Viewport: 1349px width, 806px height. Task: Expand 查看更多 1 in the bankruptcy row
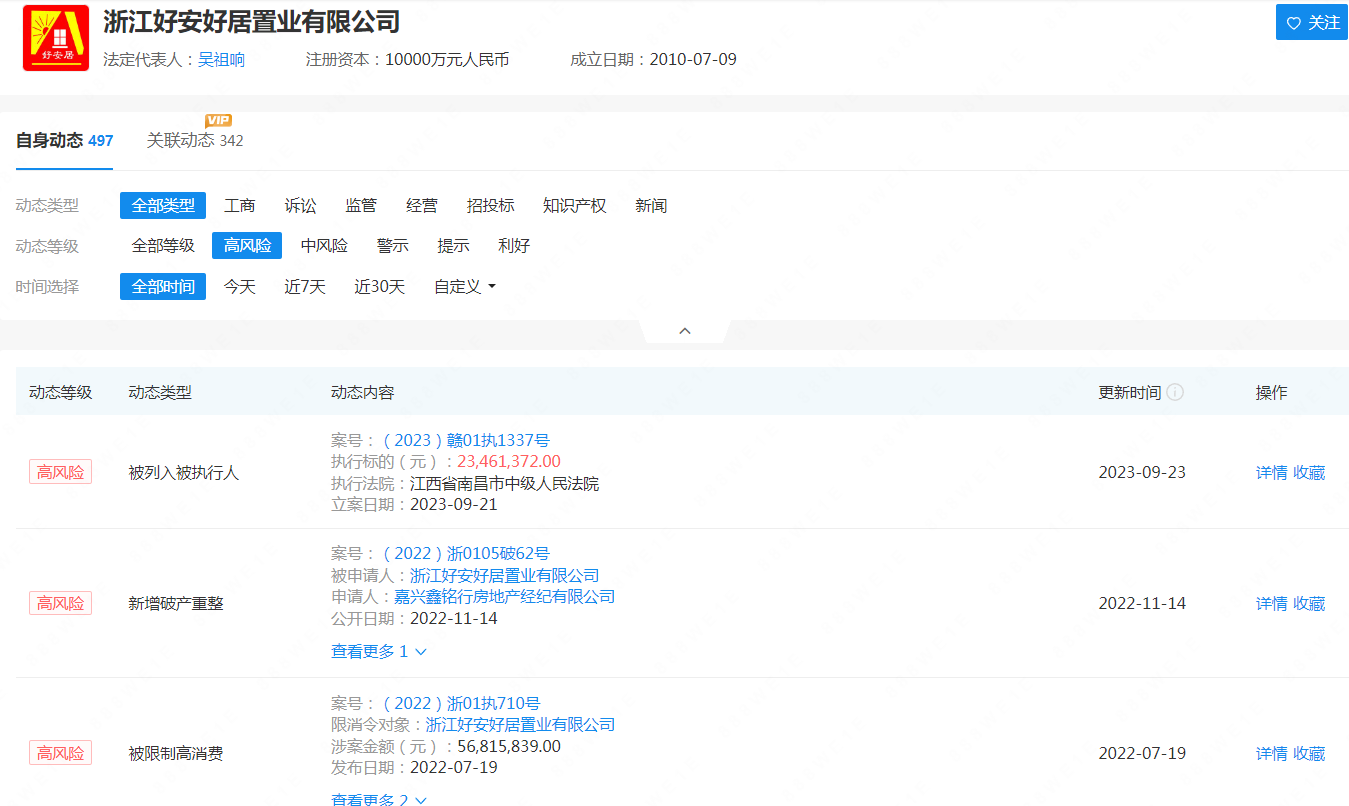(379, 651)
